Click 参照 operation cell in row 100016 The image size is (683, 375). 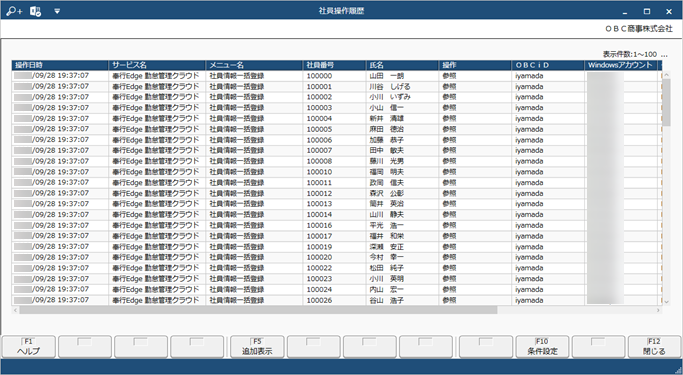coord(475,226)
